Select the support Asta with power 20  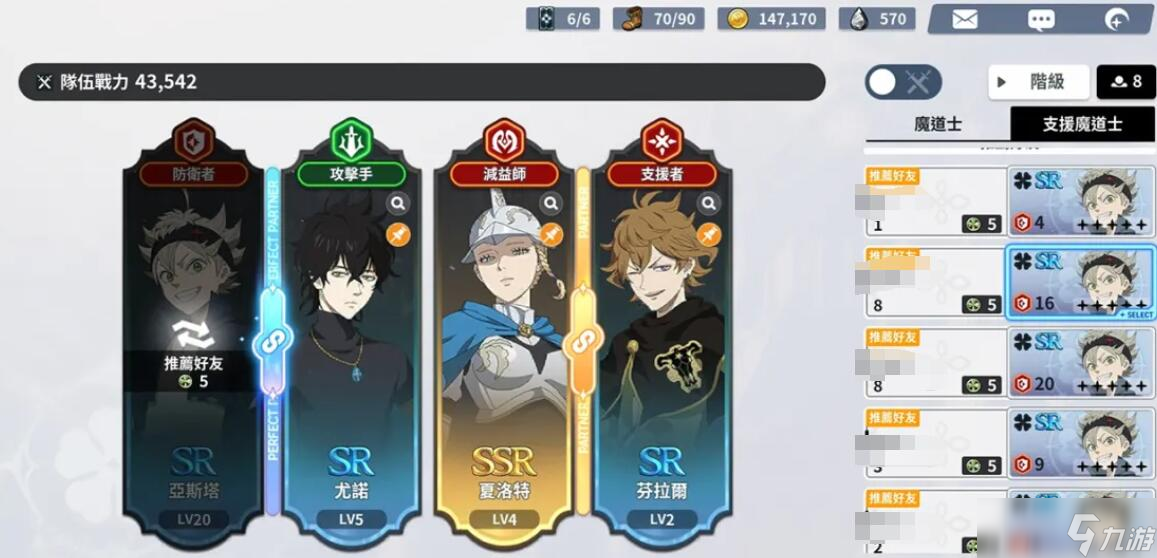1081,362
